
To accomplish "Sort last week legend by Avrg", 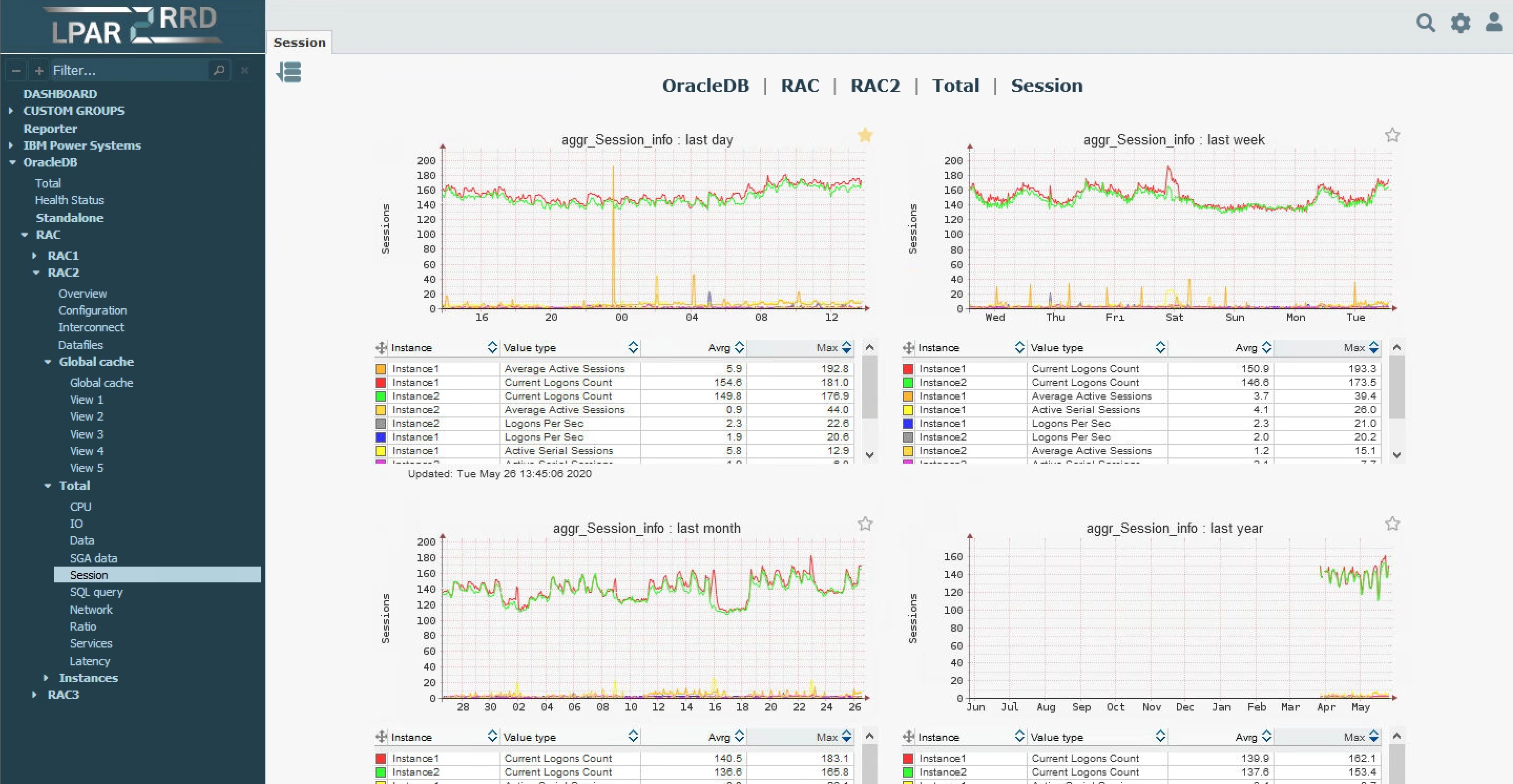I will coord(1267,348).
